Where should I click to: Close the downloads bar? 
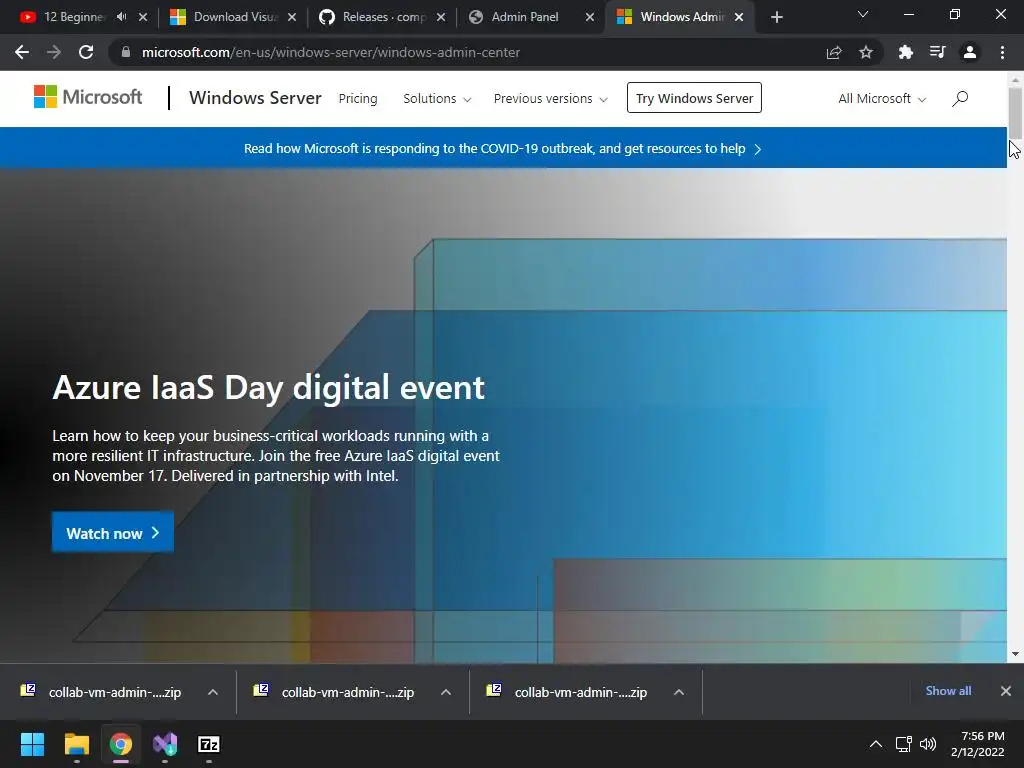pyautogui.click(x=1006, y=691)
